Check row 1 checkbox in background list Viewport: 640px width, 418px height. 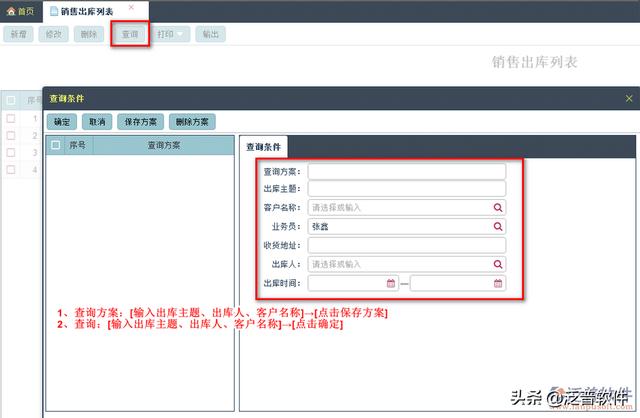click(11, 118)
